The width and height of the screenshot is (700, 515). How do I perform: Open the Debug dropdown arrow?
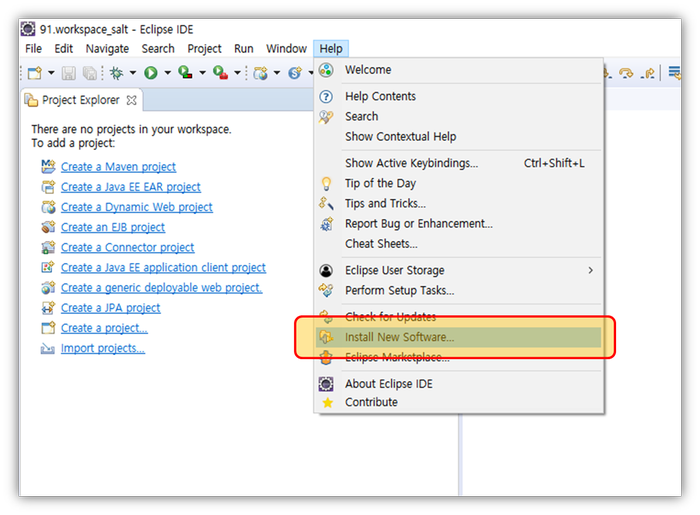coord(133,73)
